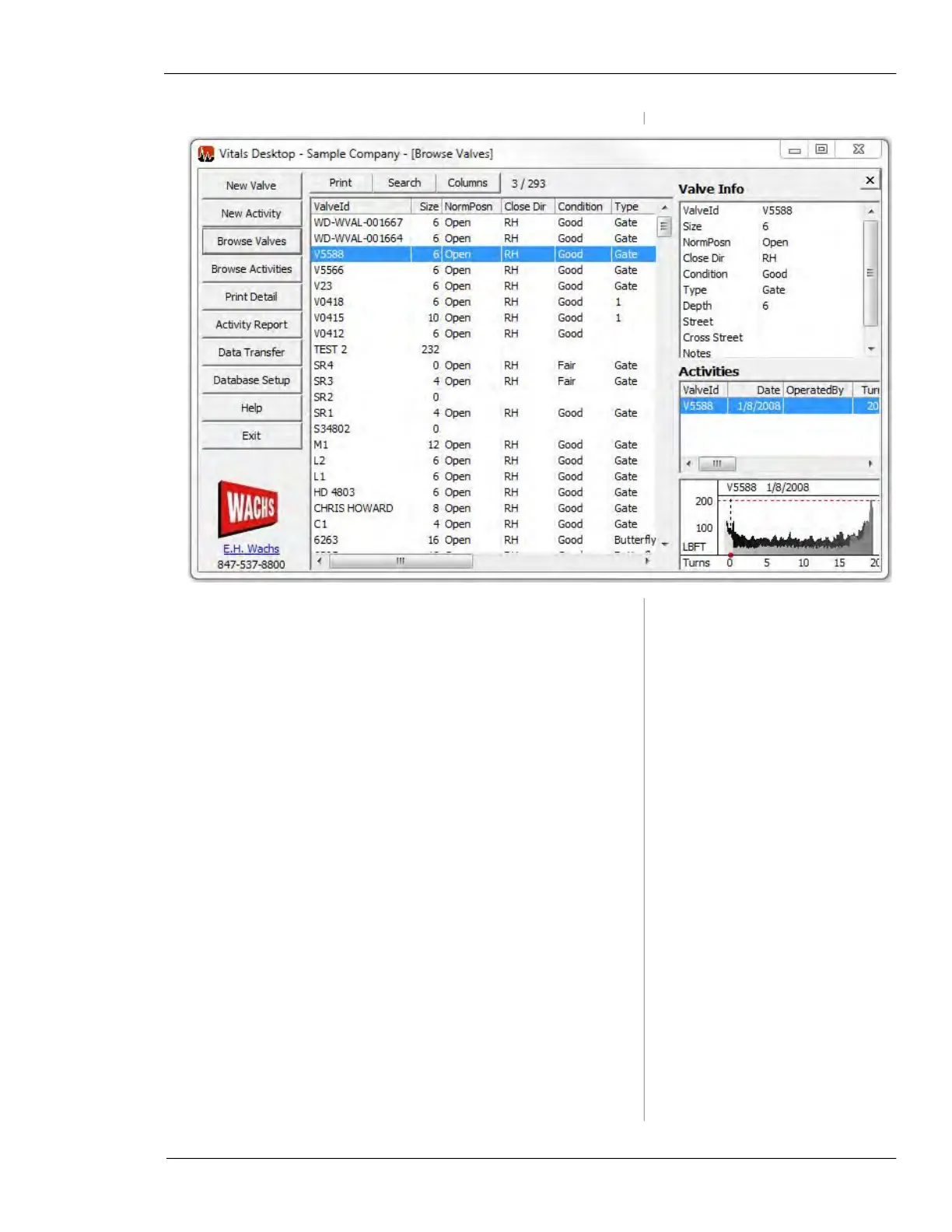952x1232 pixels.
Task: Select valve S34802 row
Action: (x=484, y=429)
